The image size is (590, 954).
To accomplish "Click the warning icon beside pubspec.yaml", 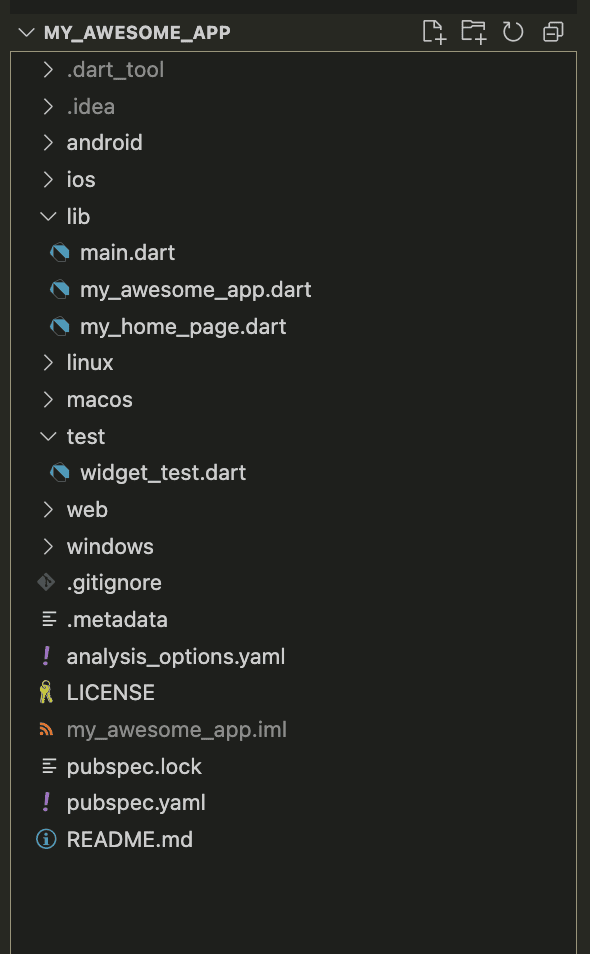I will 48,802.
